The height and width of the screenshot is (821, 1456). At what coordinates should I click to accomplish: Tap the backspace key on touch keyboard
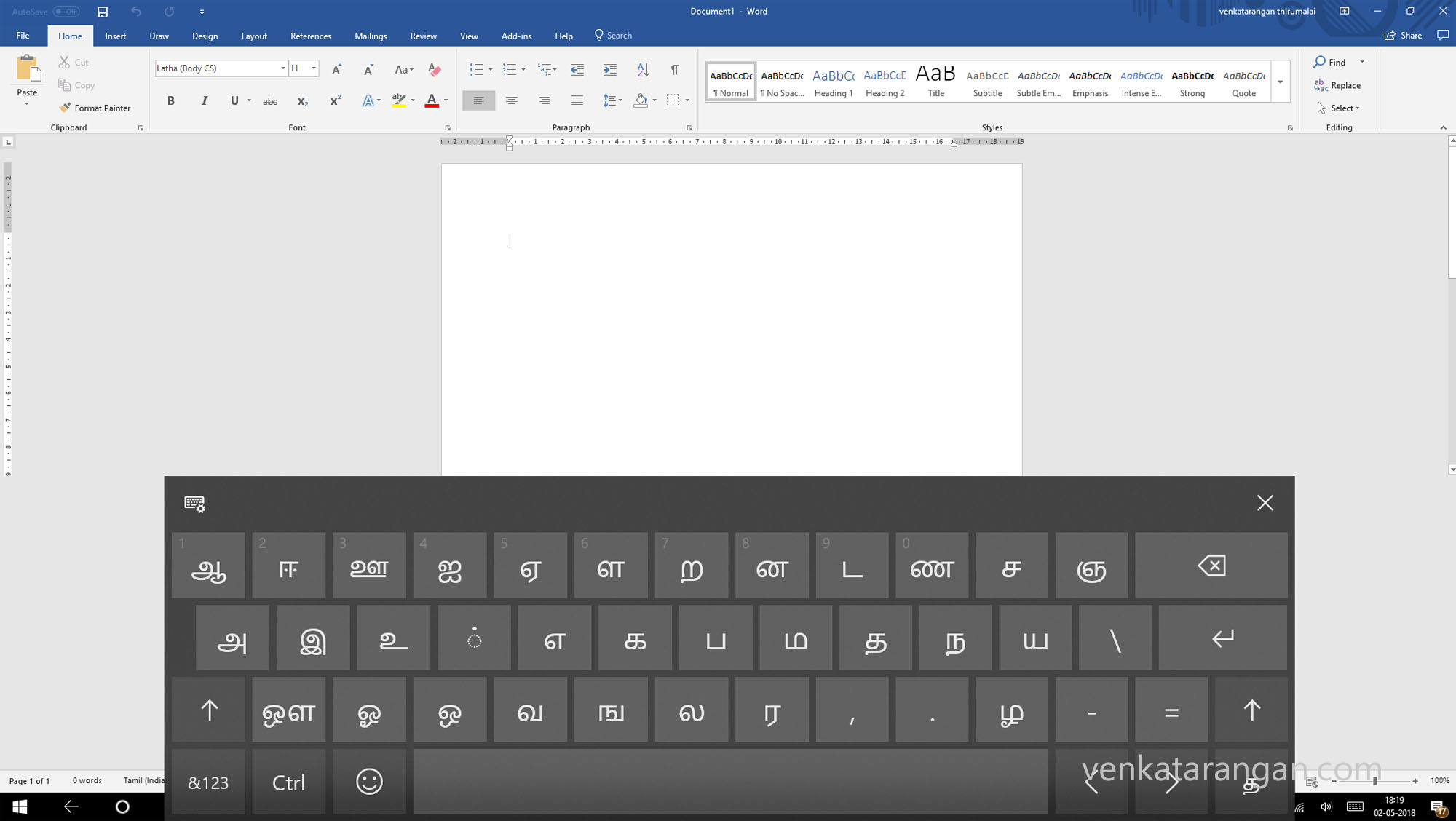[1211, 565]
